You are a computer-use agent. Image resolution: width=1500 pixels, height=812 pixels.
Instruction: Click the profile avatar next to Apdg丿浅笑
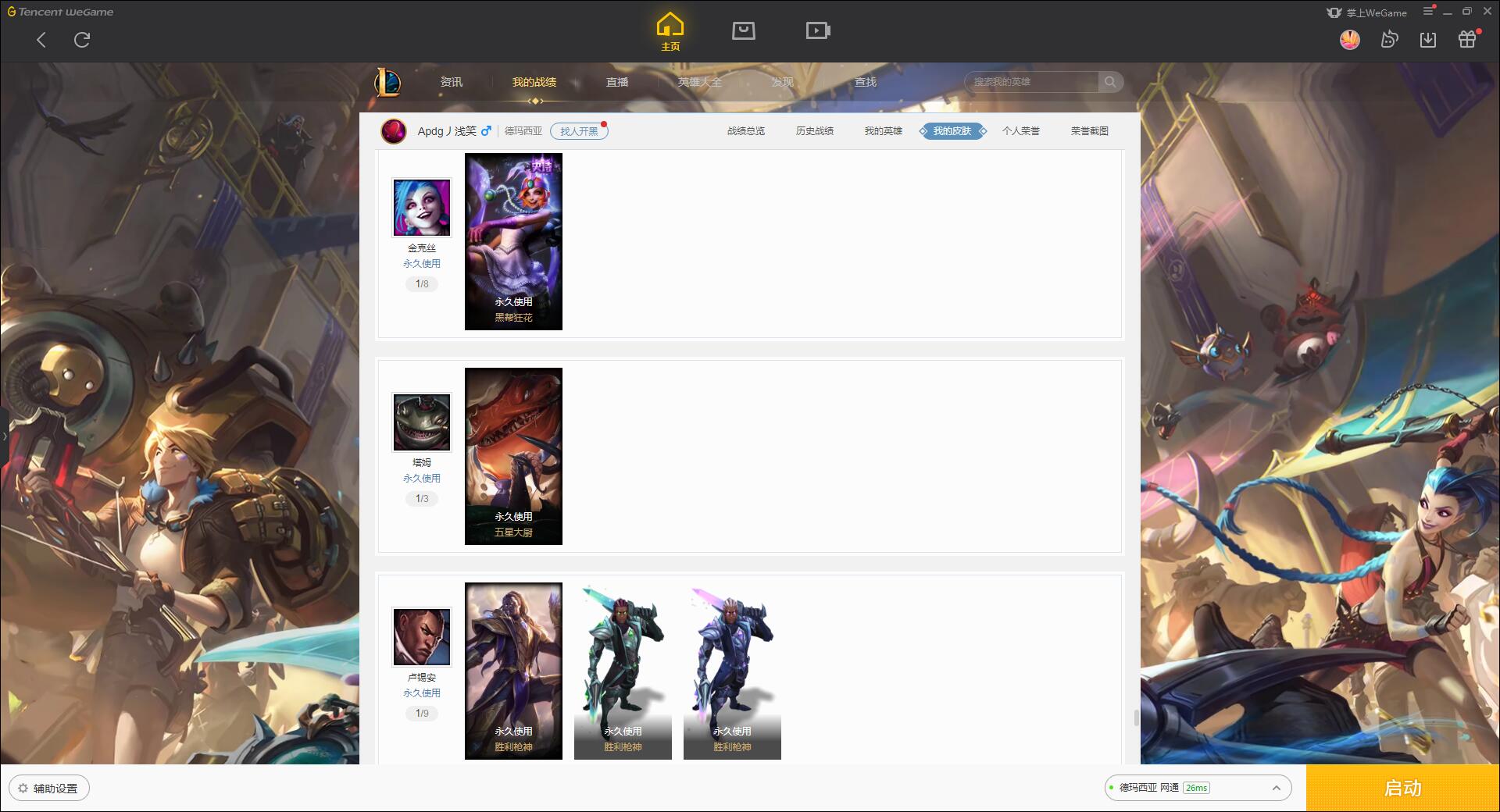tap(394, 131)
